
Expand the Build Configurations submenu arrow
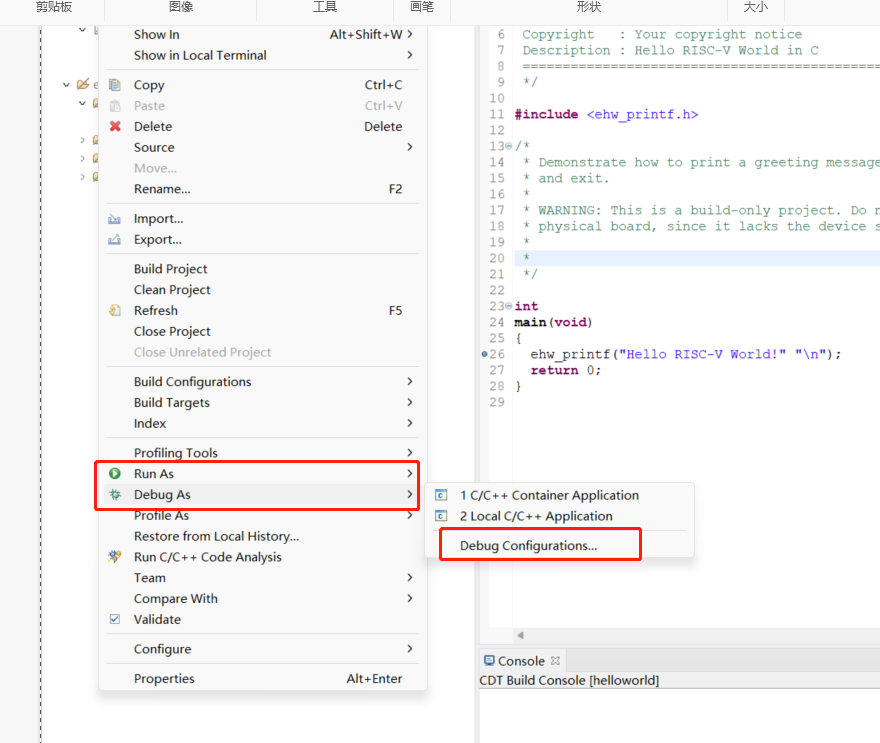click(x=410, y=382)
